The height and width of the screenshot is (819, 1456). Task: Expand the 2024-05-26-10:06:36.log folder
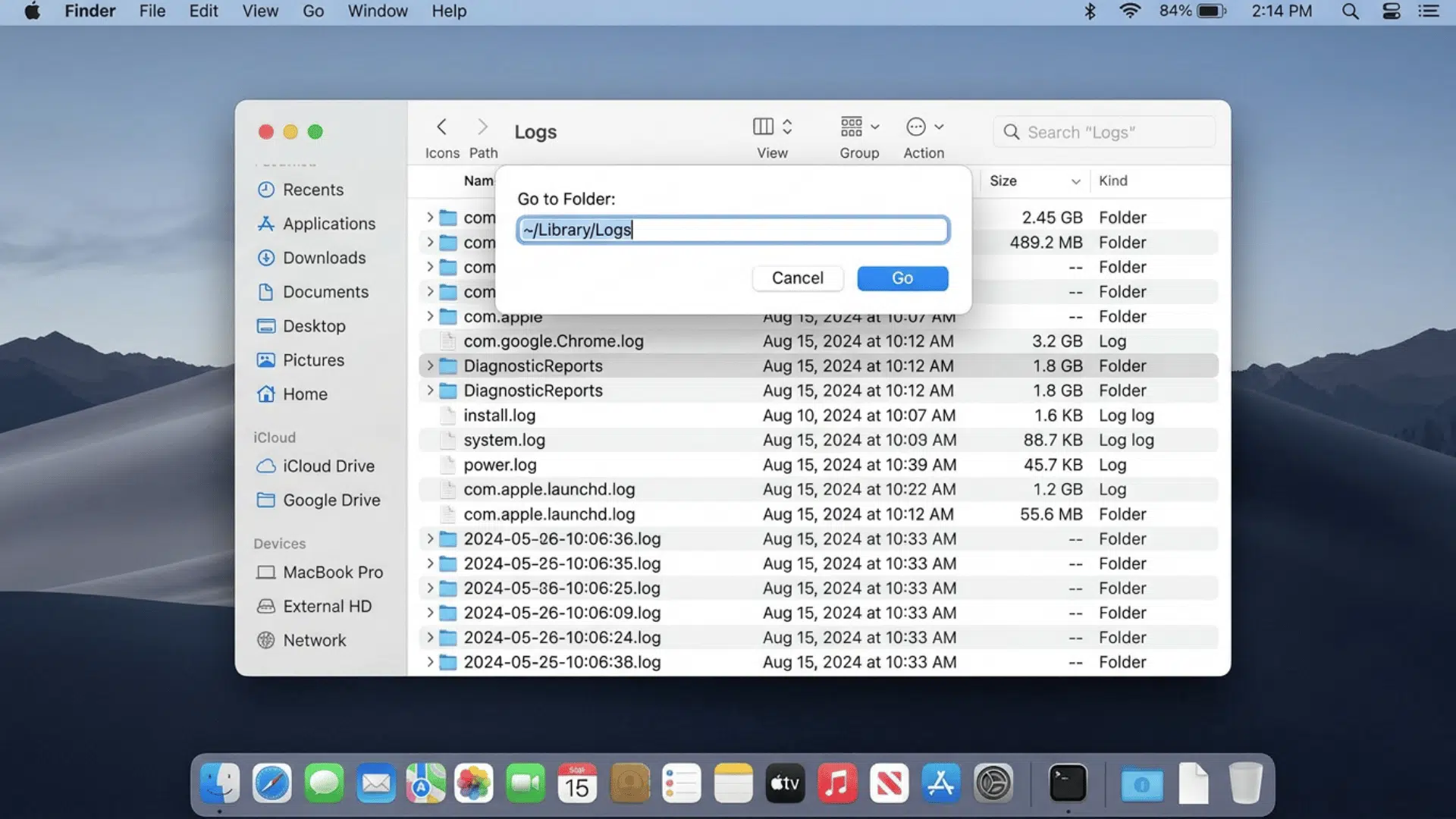pyautogui.click(x=430, y=538)
